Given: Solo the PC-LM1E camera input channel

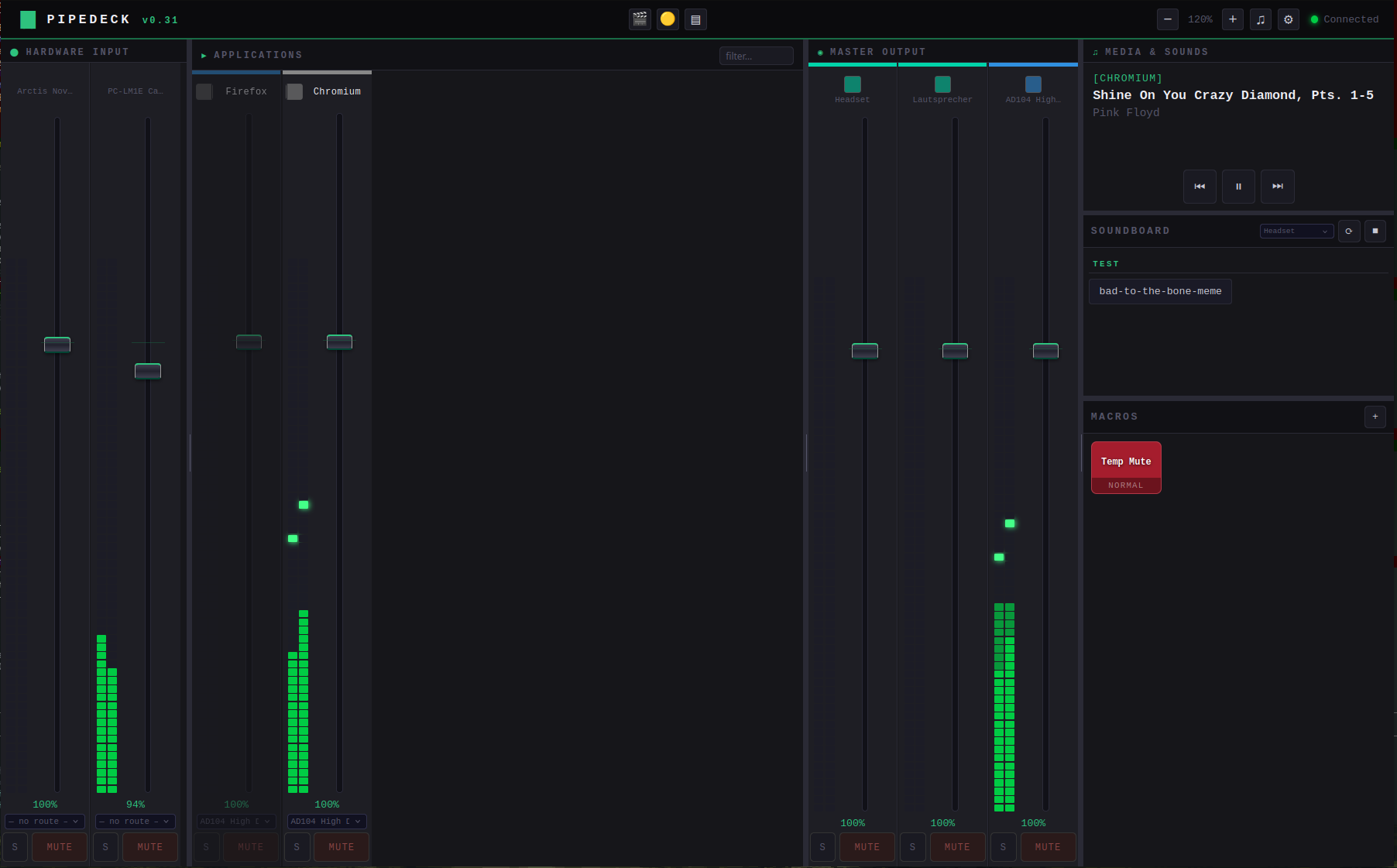Looking at the screenshot, I should point(105,847).
